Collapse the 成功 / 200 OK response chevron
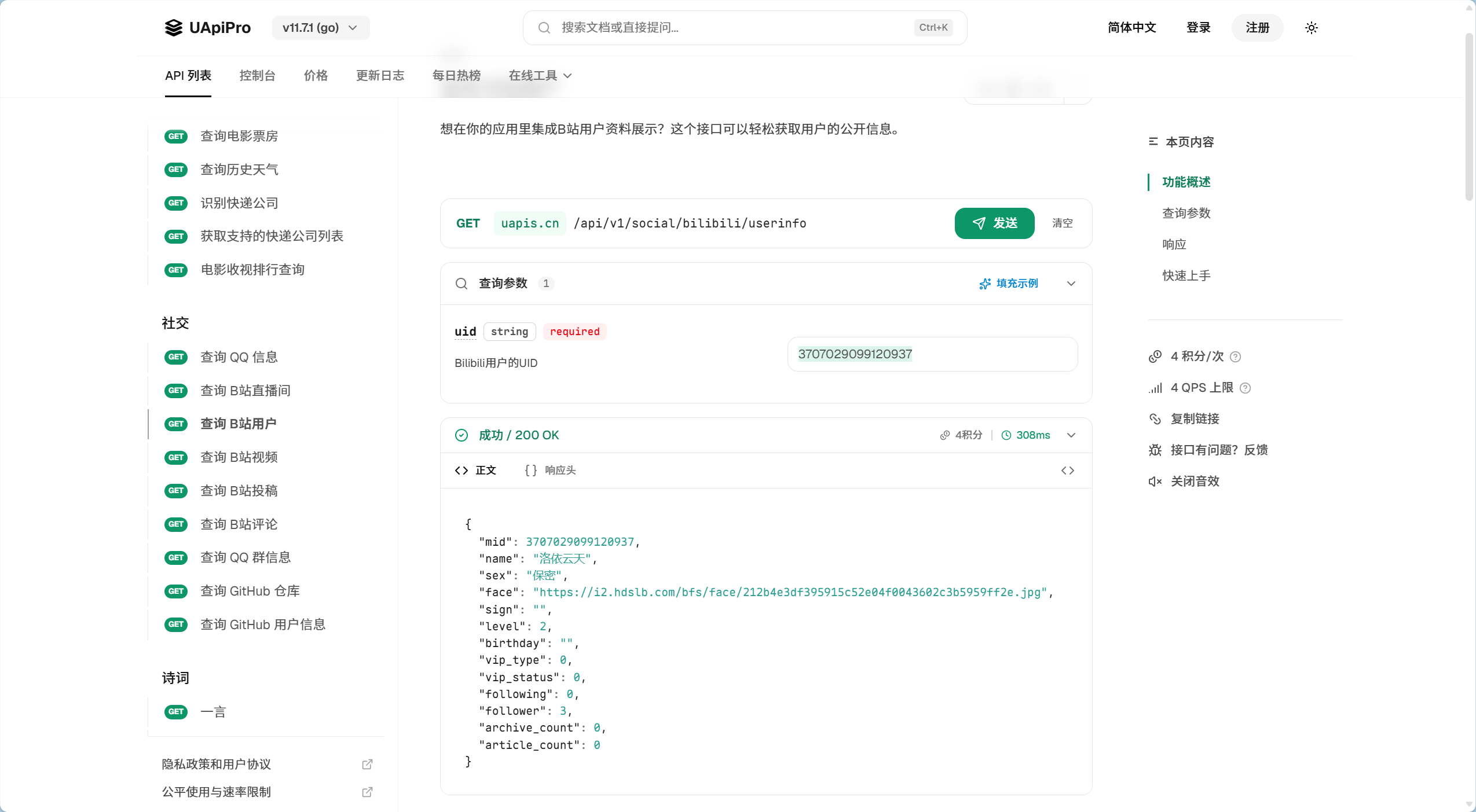 (x=1071, y=435)
